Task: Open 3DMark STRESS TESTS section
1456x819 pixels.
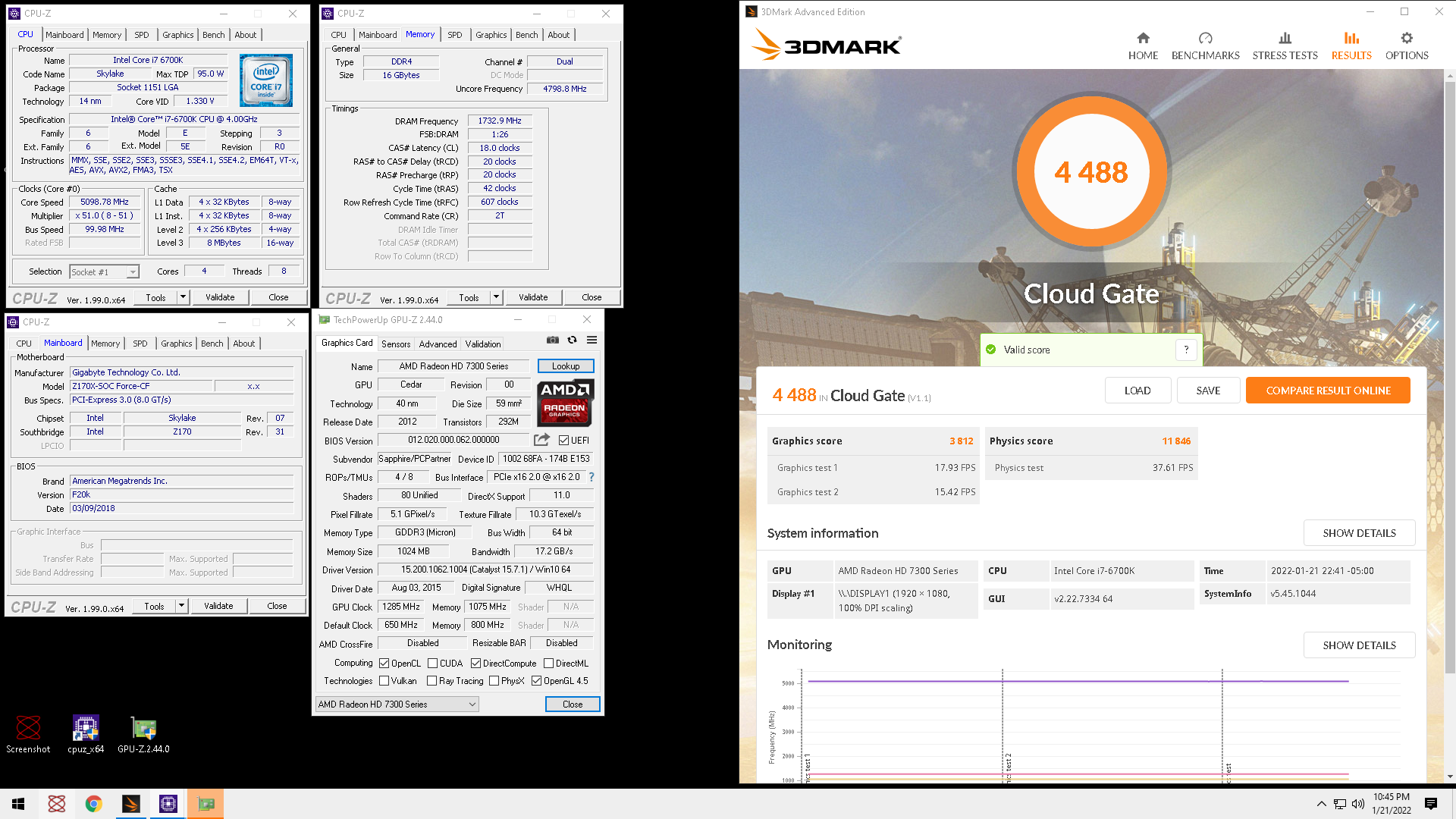Action: (1285, 46)
